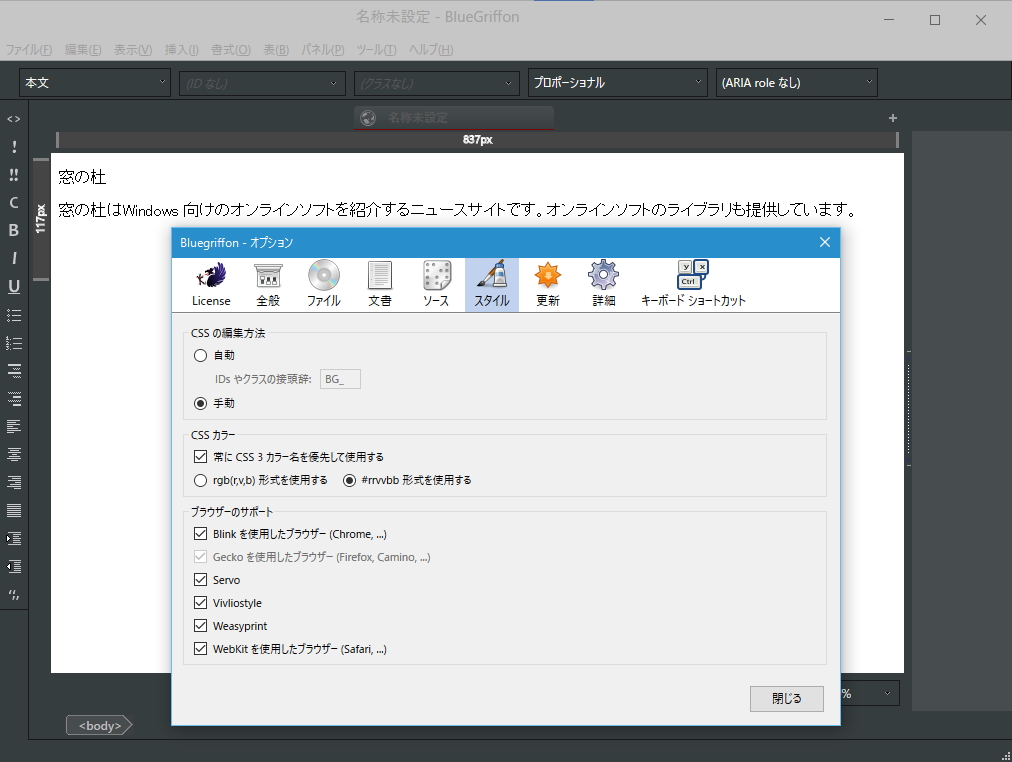1012x762 pixels.
Task: Open the 挿入 menu
Action: coord(181,50)
